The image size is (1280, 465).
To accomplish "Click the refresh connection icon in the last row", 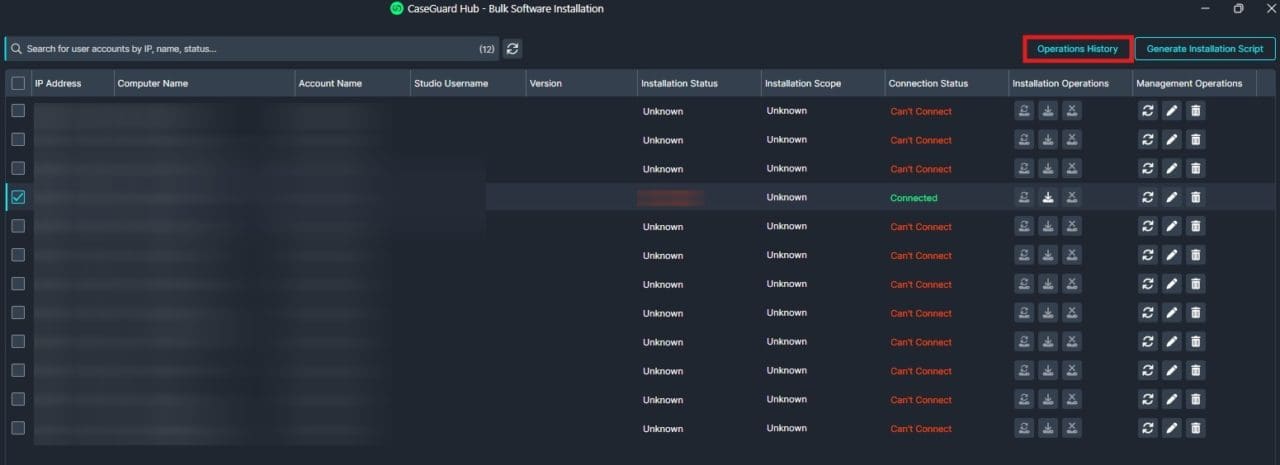I will [x=1148, y=428].
